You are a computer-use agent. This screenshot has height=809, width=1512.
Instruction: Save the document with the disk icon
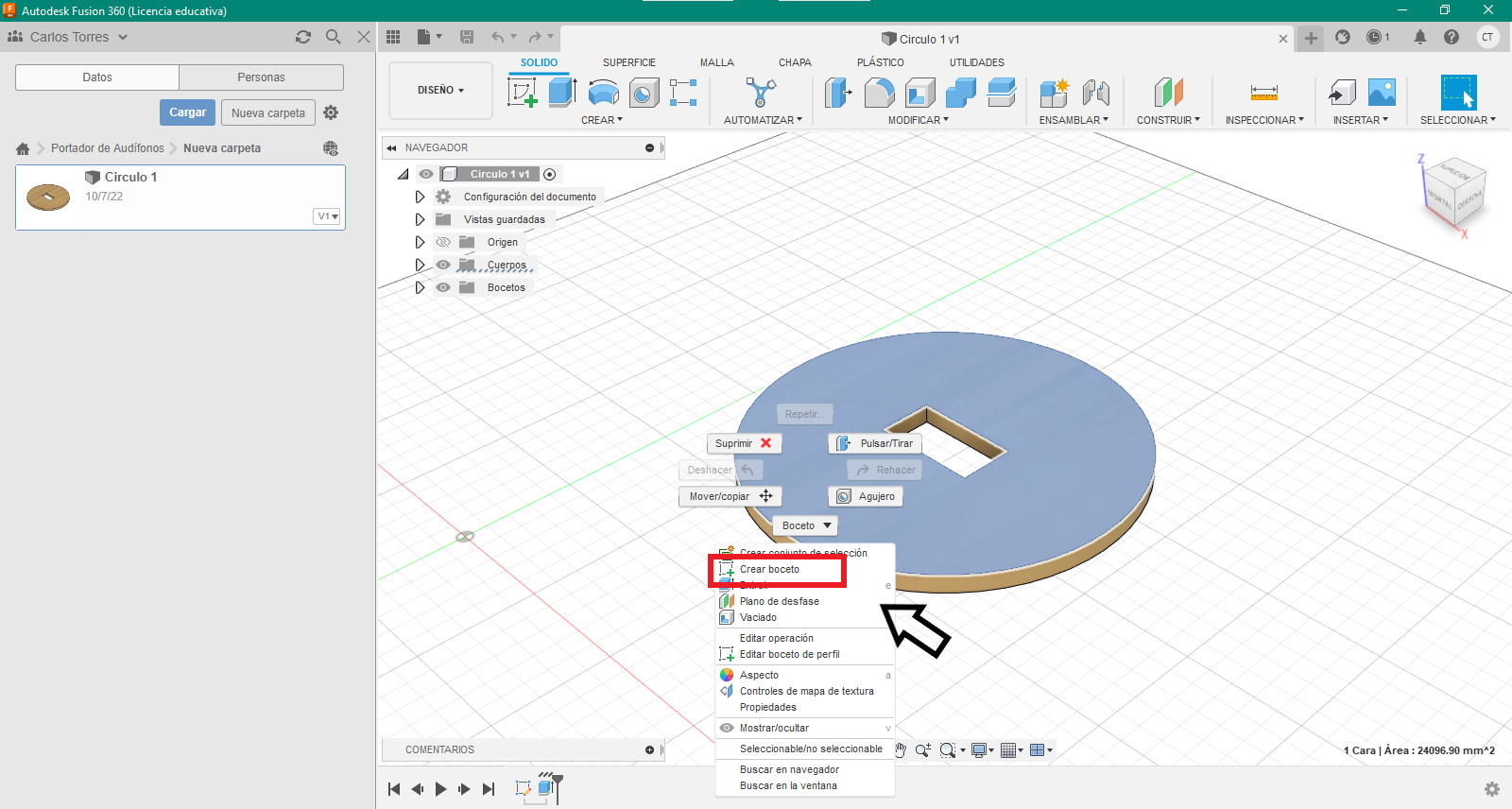467,37
